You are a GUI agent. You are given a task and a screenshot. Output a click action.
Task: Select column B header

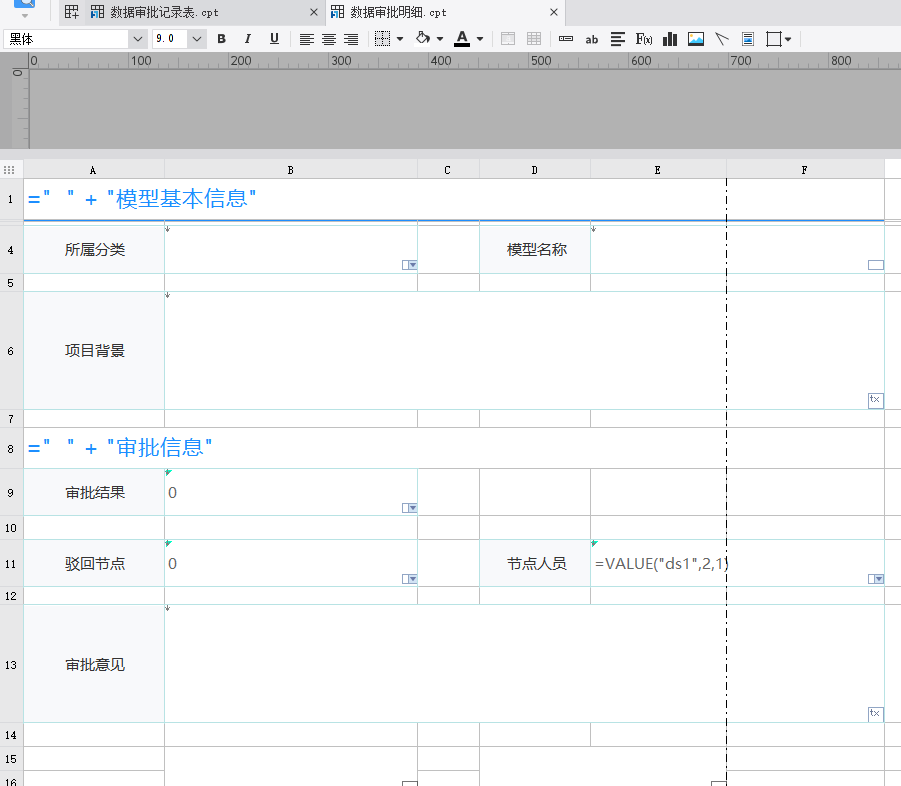pyautogui.click(x=291, y=170)
